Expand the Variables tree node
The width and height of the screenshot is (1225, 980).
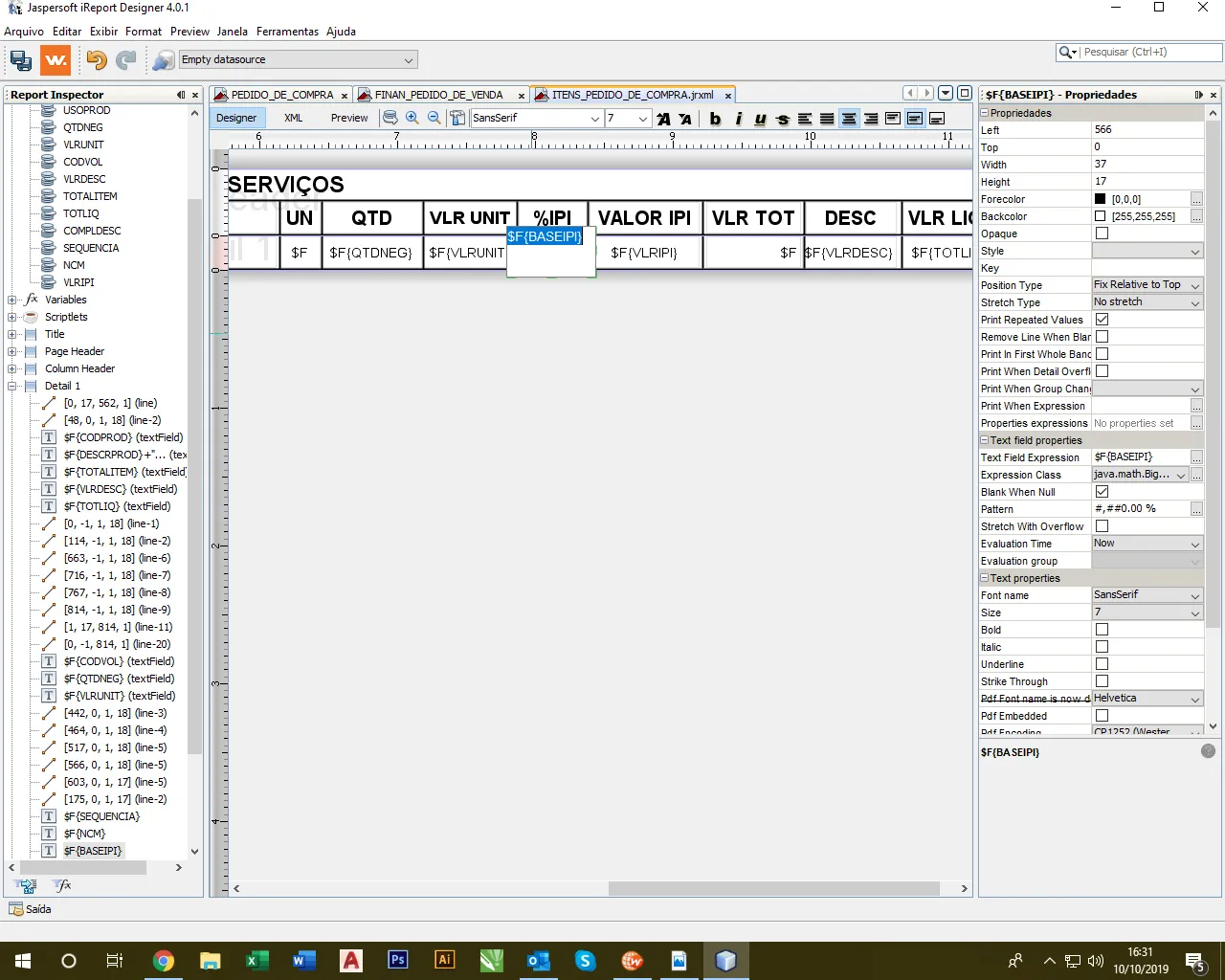[x=12, y=300]
